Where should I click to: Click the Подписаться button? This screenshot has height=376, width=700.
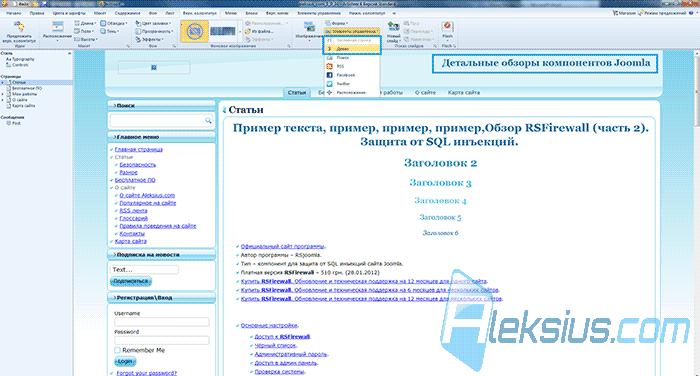coord(131,281)
